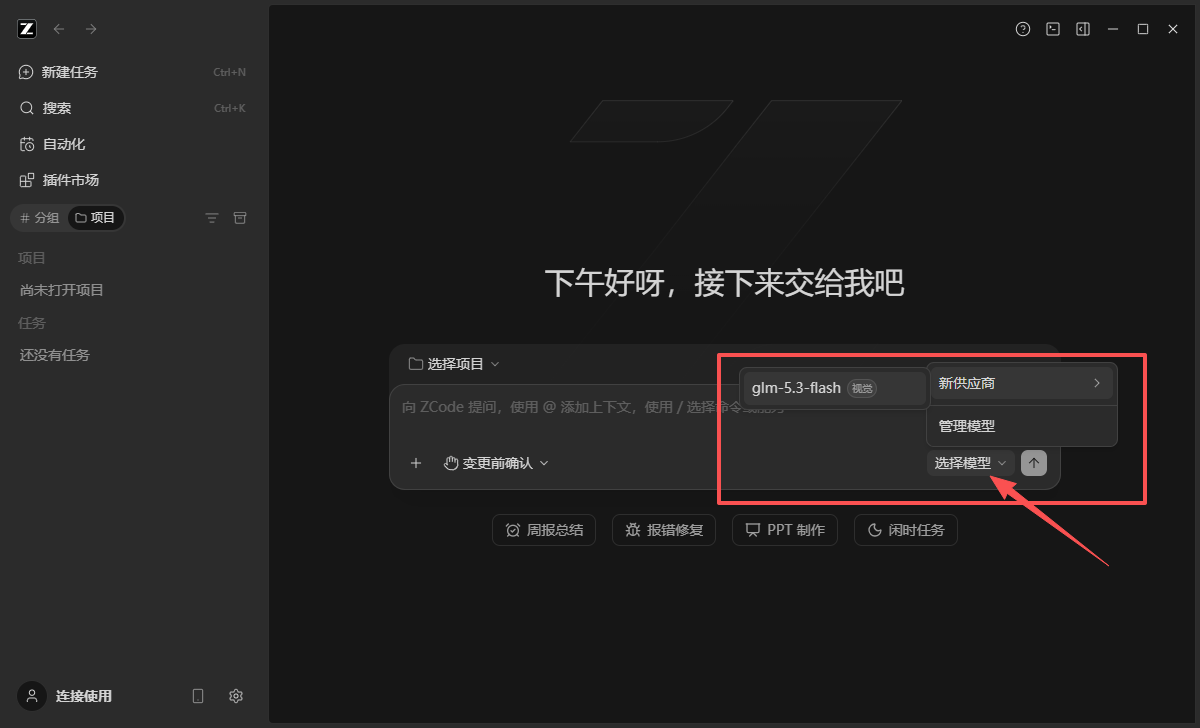Click the ZCode logo icon
The width and height of the screenshot is (1200, 728).
click(x=27, y=29)
